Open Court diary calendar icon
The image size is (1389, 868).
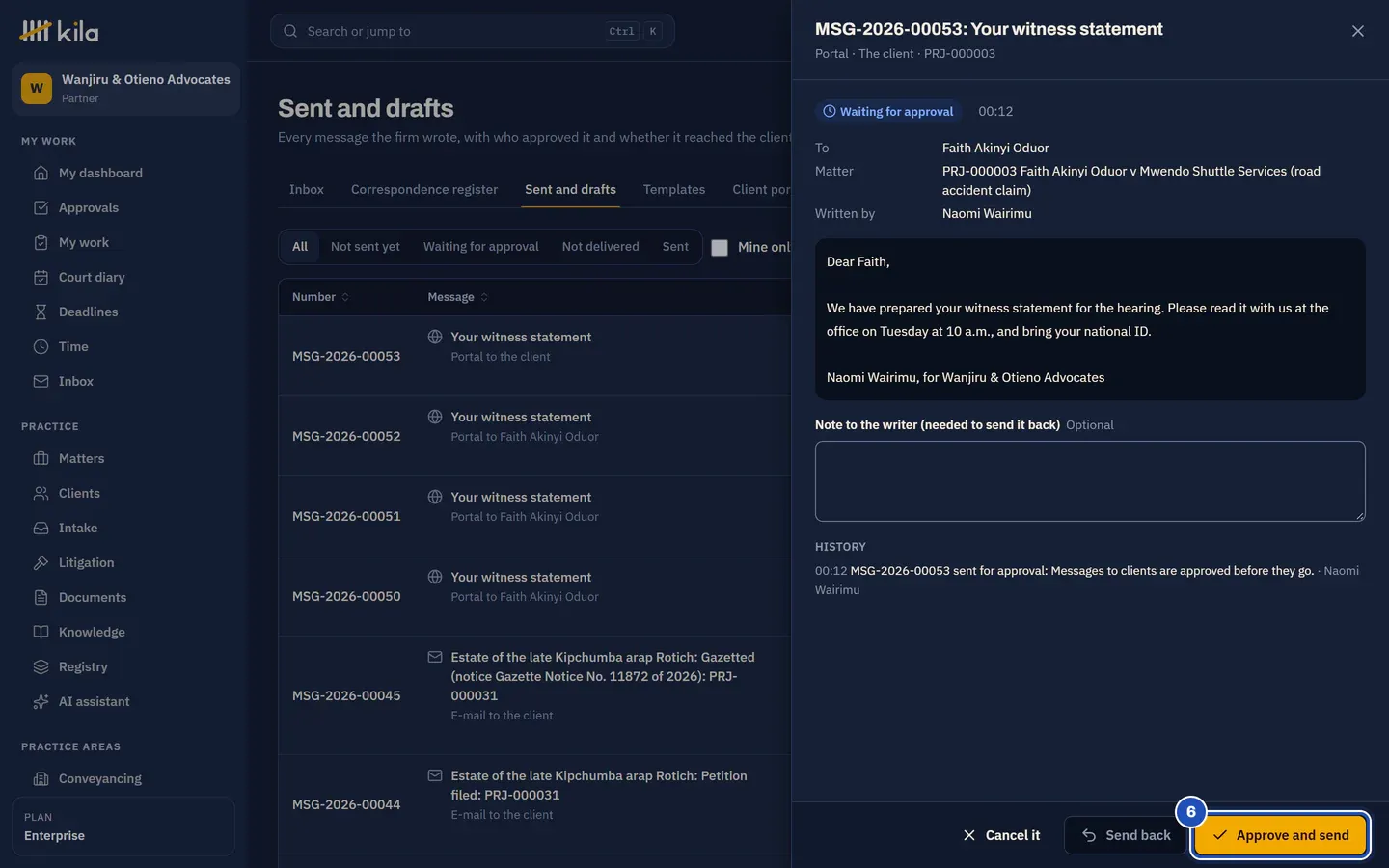pyautogui.click(x=41, y=277)
